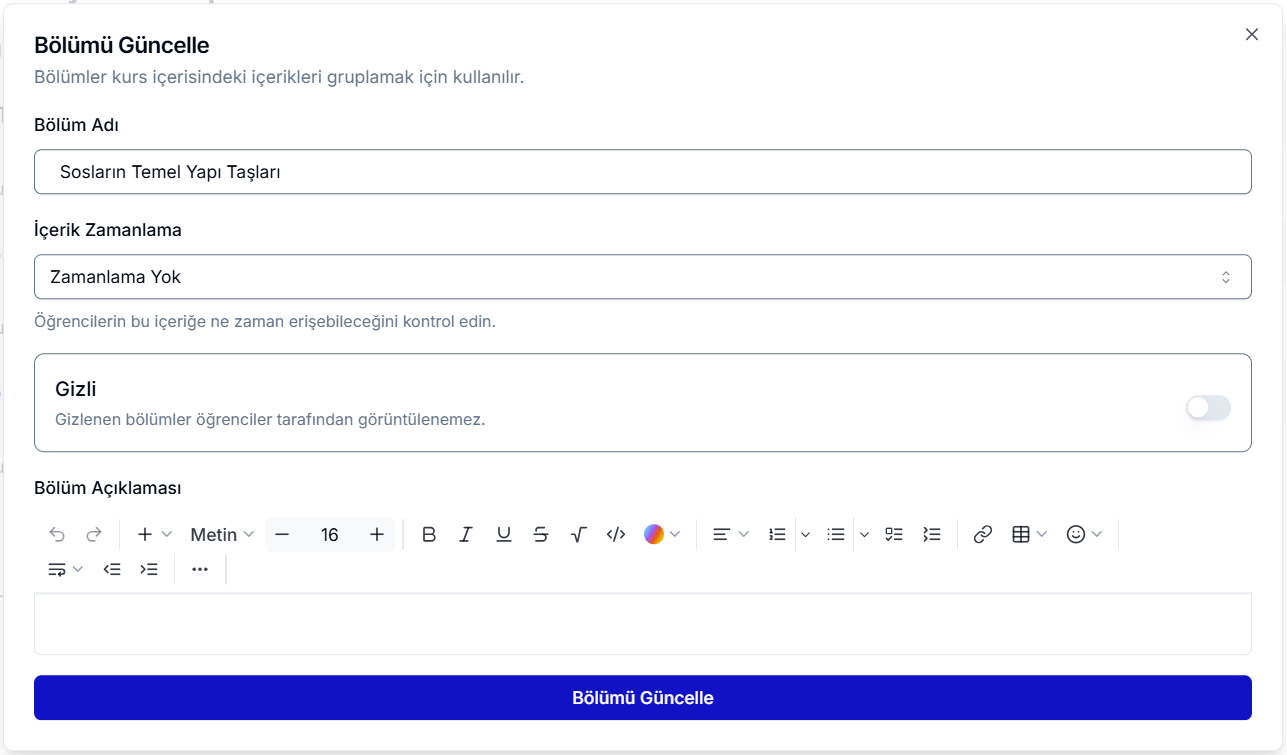Expand the numbered list style arrow
This screenshot has height=755, width=1287.
(x=805, y=535)
